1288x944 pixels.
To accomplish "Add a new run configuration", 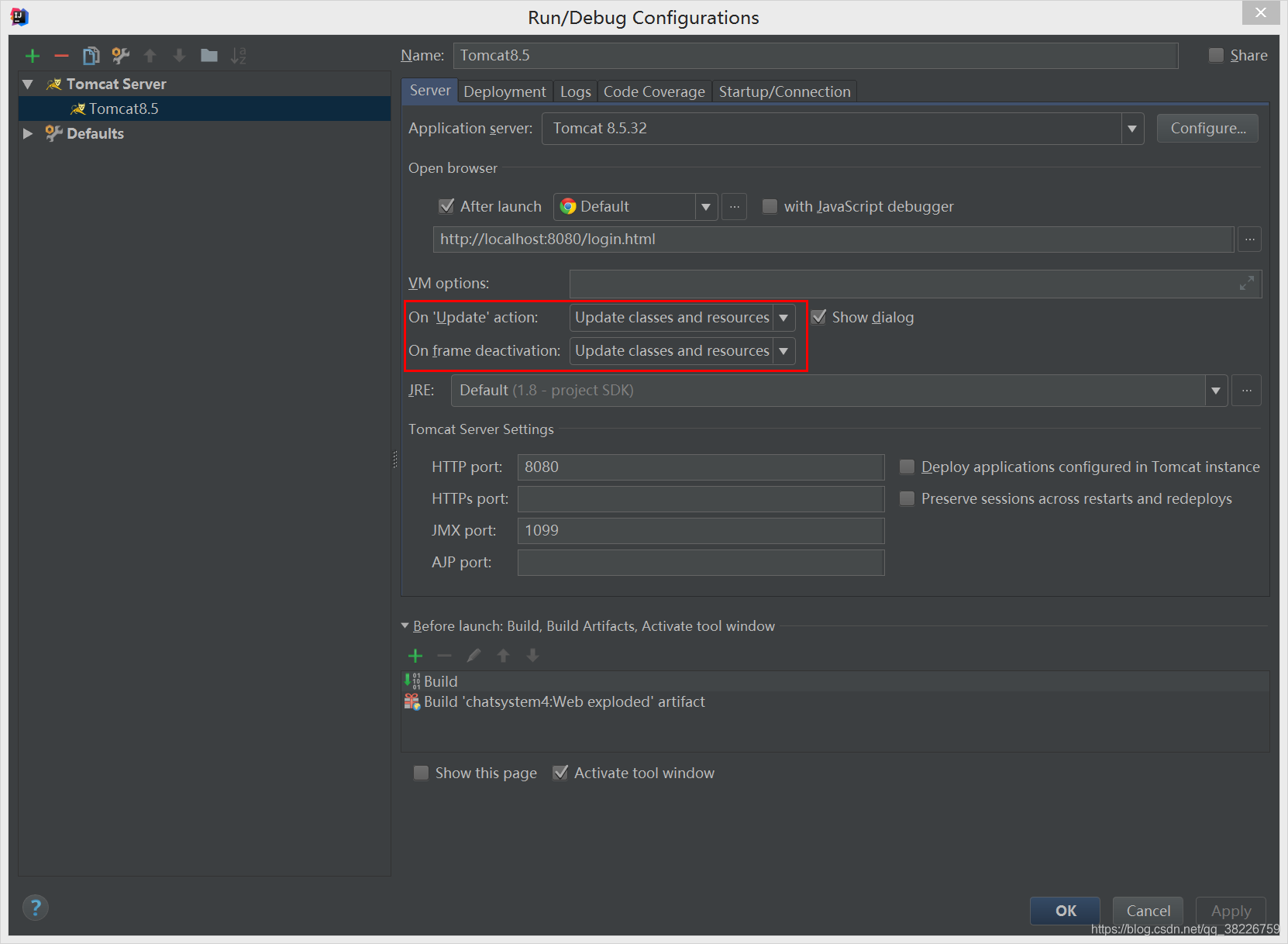I will (33, 56).
